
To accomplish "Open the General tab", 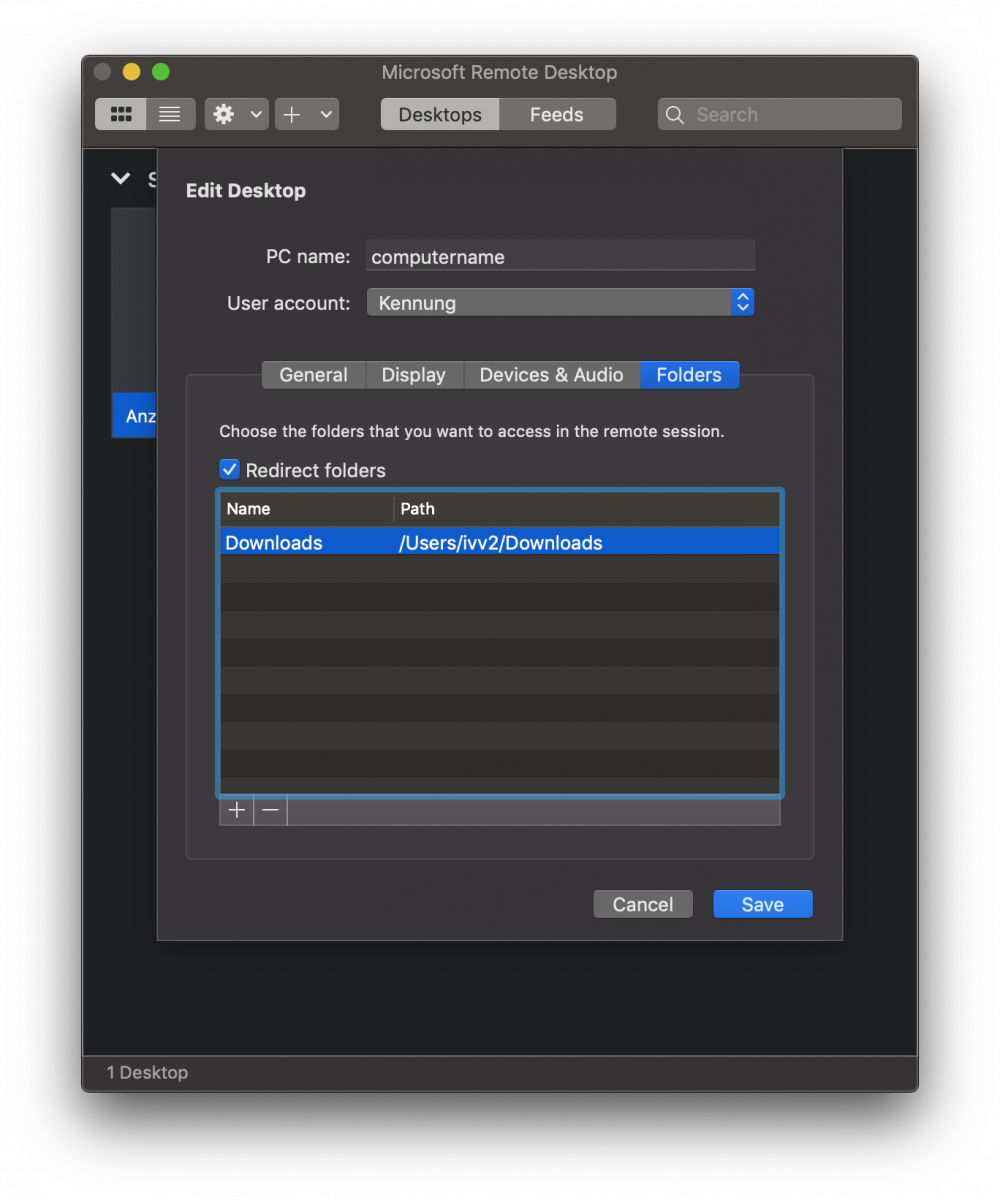I will 314,375.
